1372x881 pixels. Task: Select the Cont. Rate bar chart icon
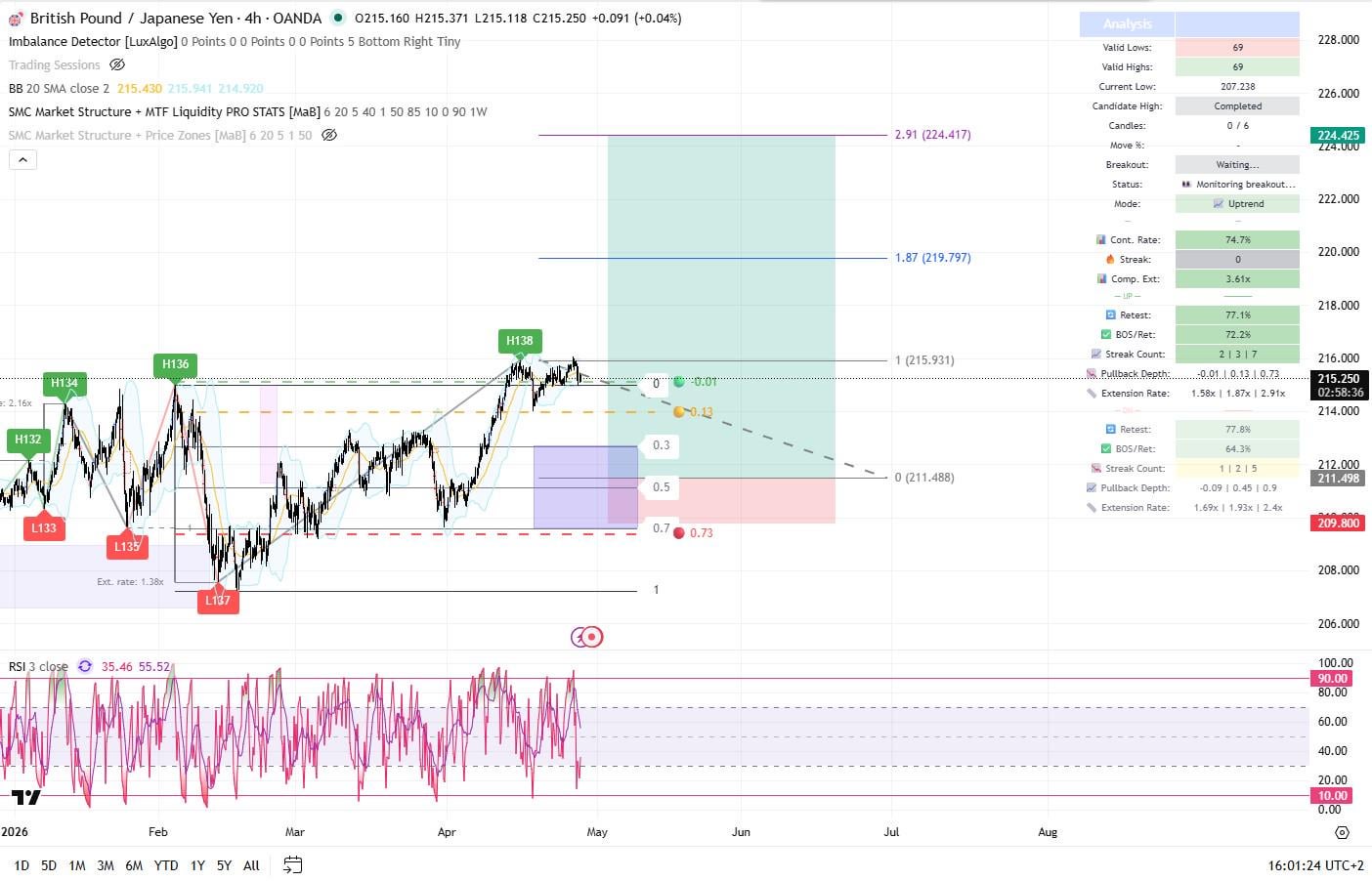(x=1100, y=239)
